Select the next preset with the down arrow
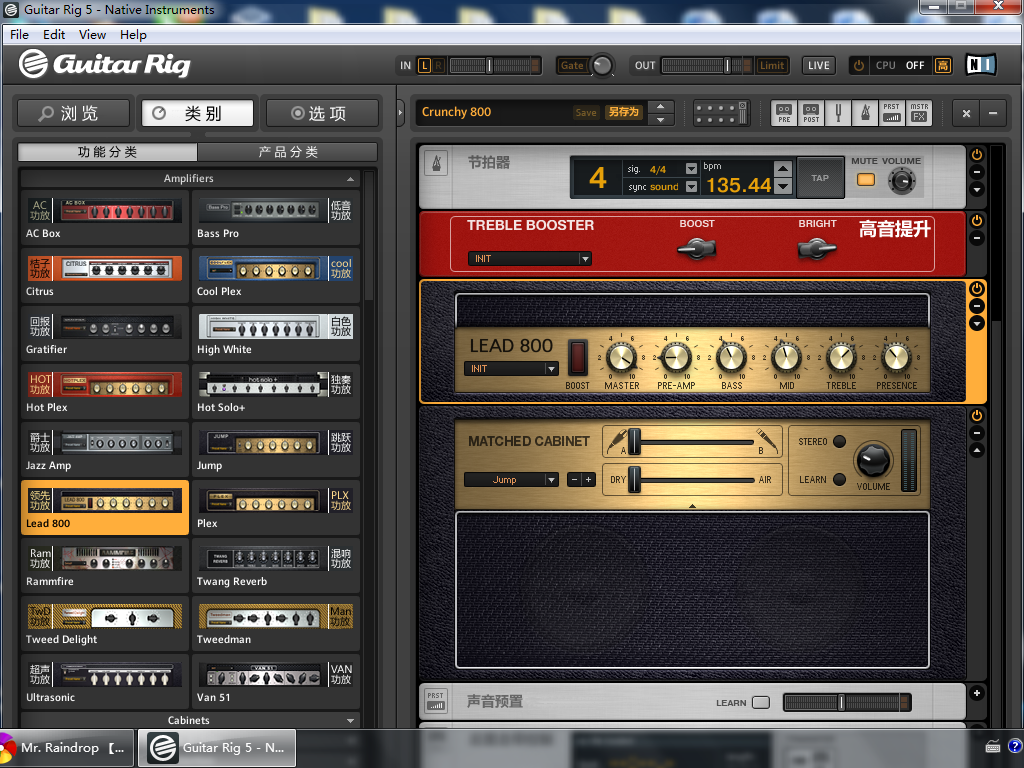The height and width of the screenshot is (768, 1024). (x=661, y=120)
